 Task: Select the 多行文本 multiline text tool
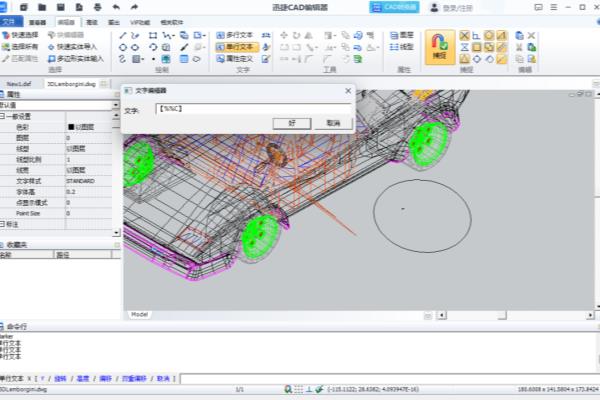pos(237,34)
